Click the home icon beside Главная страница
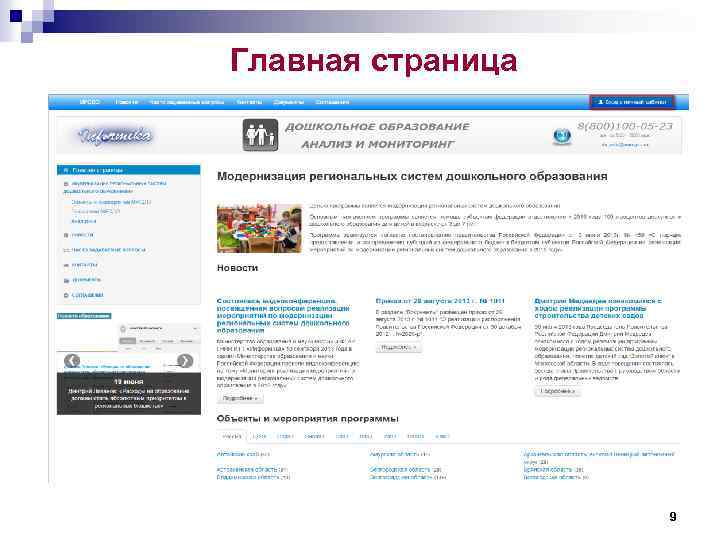This screenshot has height=540, width=720. click(x=66, y=170)
